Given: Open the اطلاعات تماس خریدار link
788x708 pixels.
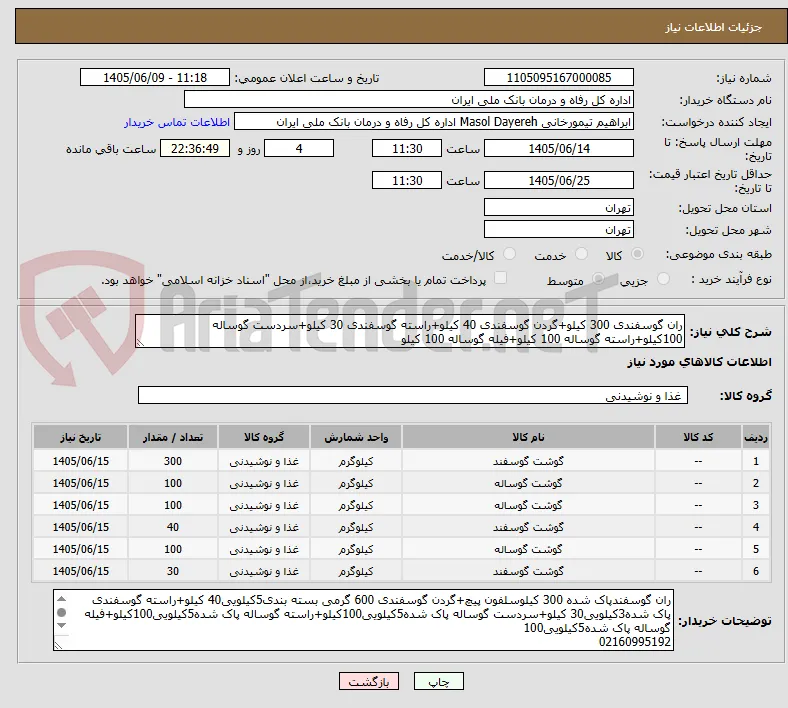Looking at the screenshot, I should tap(177, 122).
